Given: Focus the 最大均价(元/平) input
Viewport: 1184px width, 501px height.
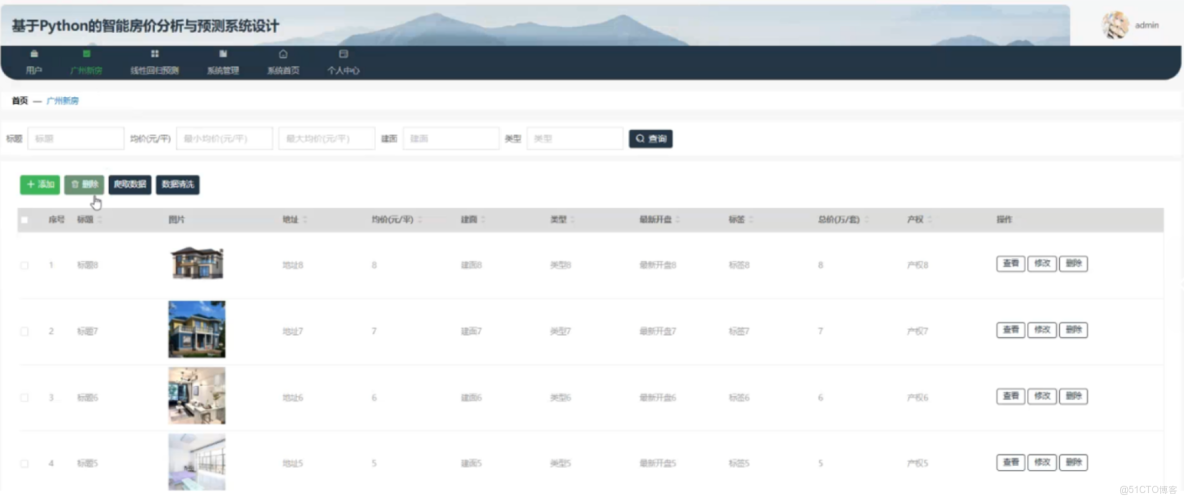Looking at the screenshot, I should point(327,138).
